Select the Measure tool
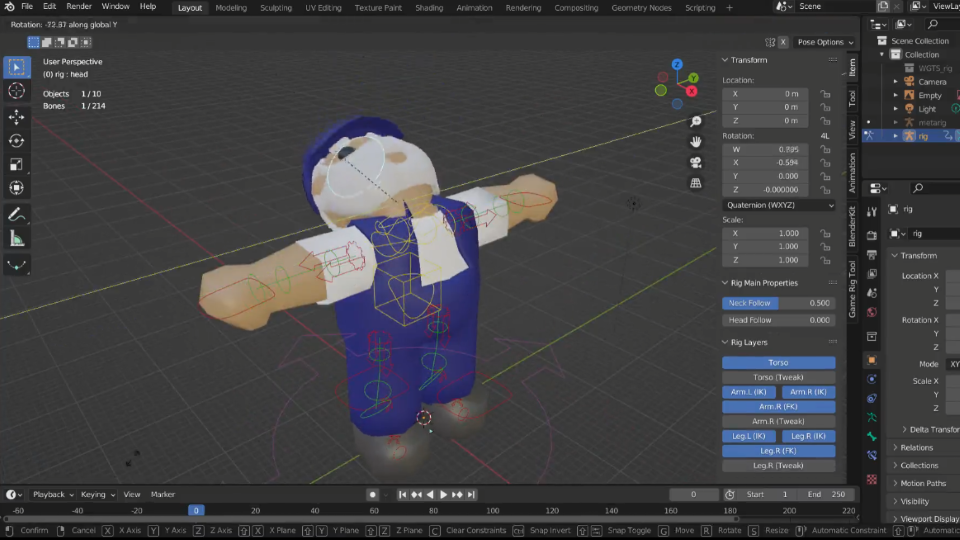 pyautogui.click(x=17, y=239)
